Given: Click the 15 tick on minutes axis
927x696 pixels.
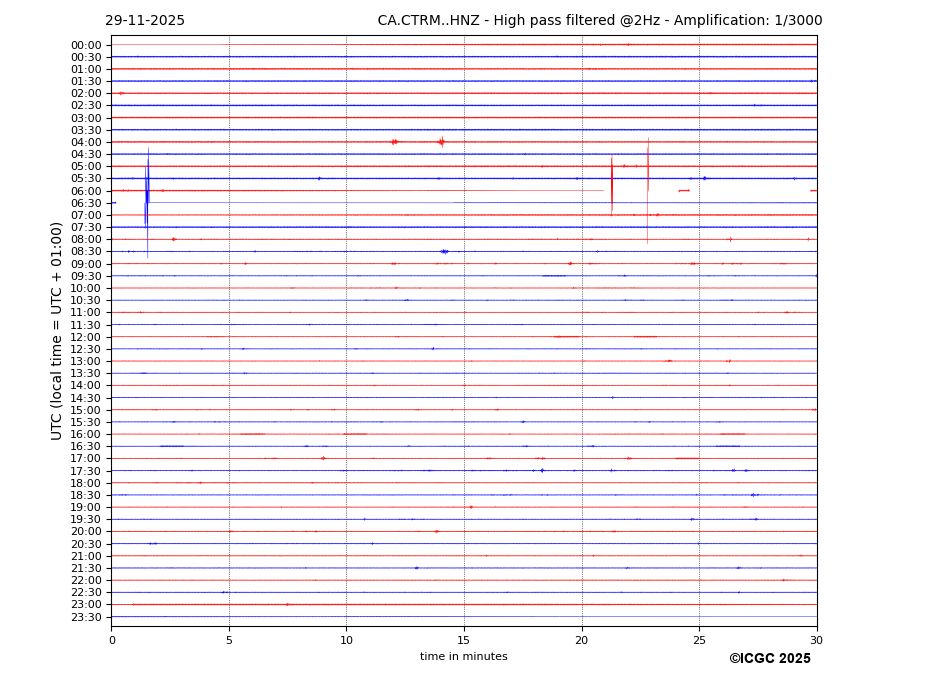Looking at the screenshot, I should 464,639.
